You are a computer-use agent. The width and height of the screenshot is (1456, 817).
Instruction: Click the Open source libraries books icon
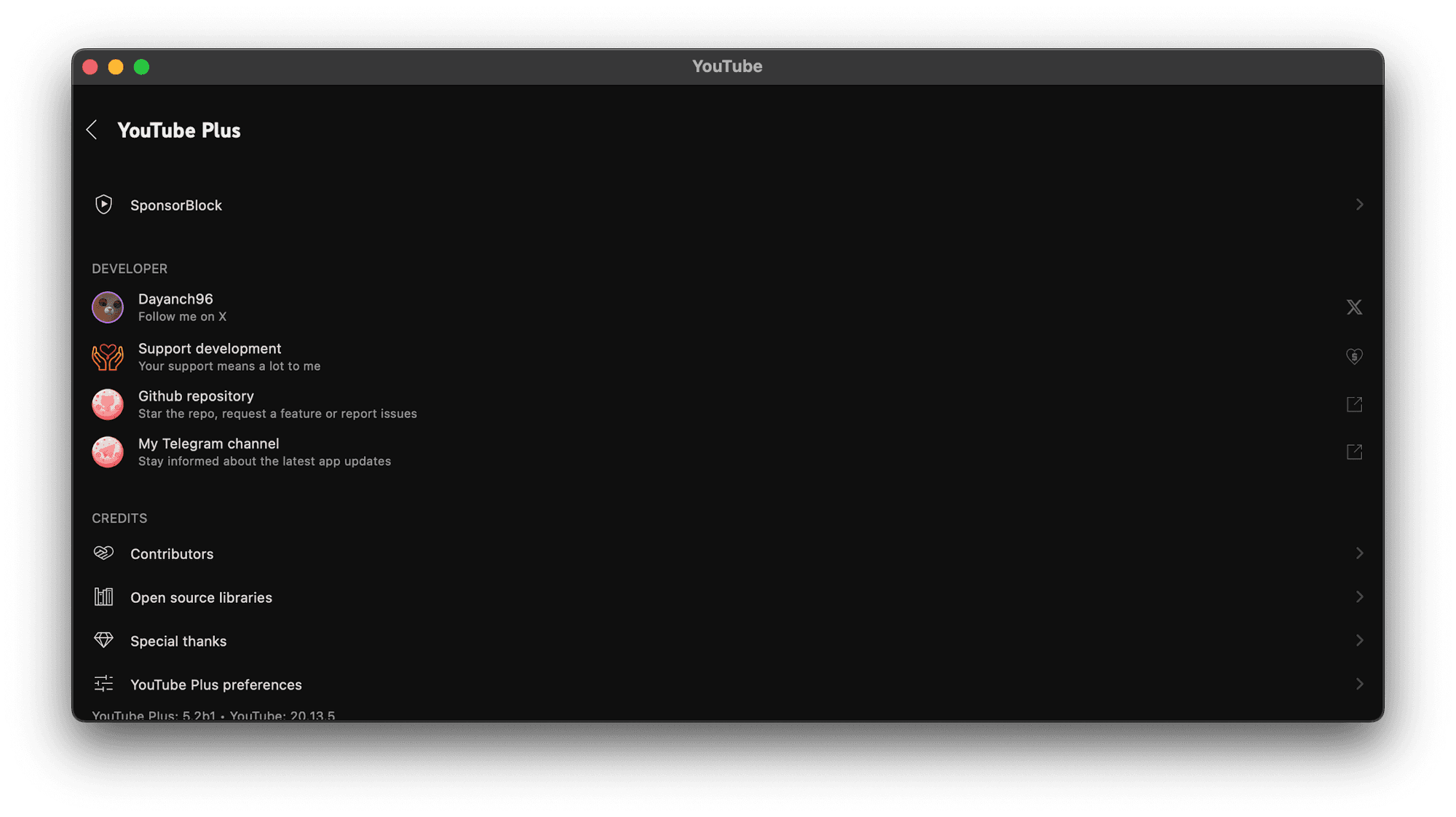(103, 597)
